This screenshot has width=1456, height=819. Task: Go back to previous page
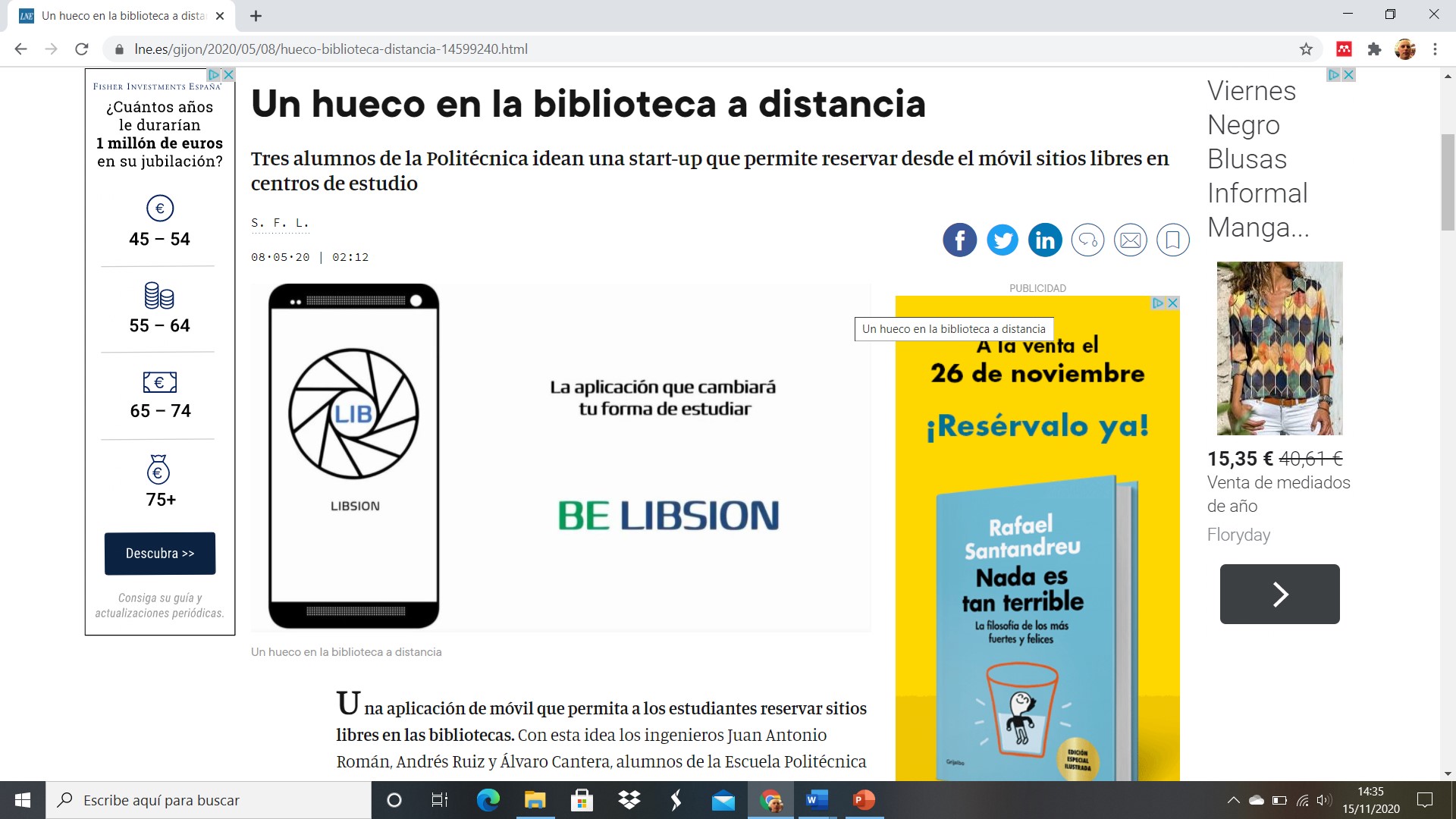20,49
